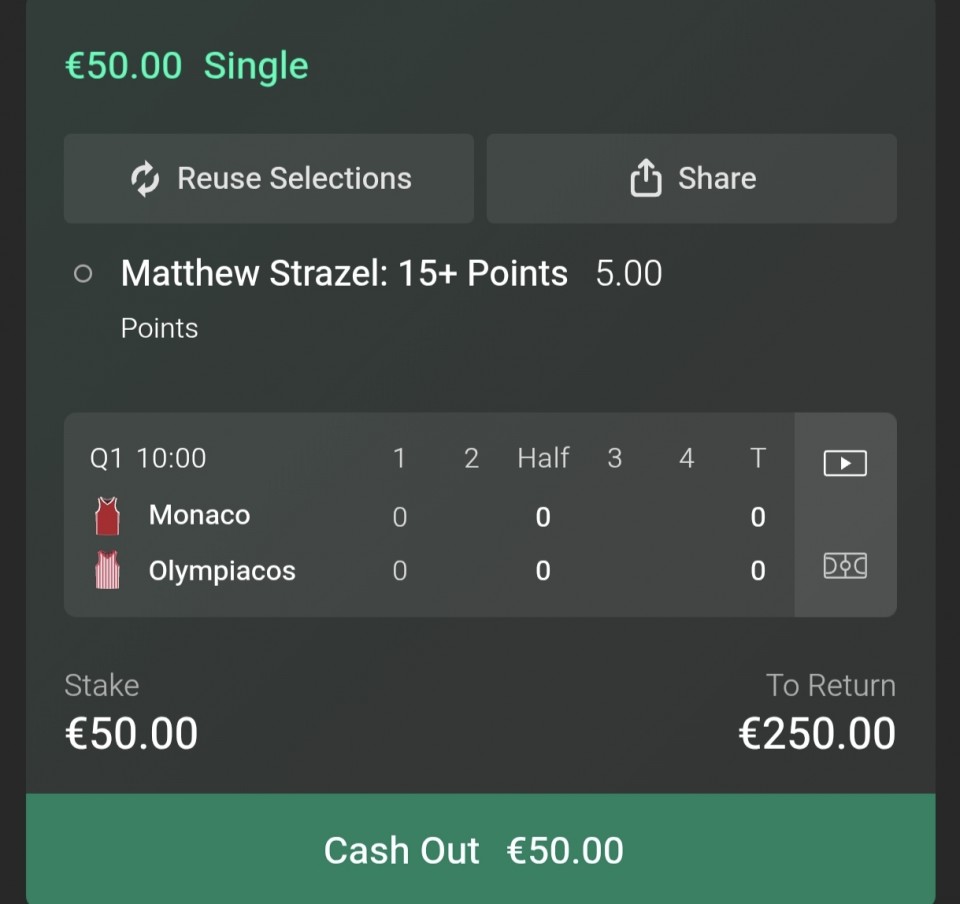This screenshot has height=904, width=960.
Task: Open the live stream video icon
Action: tap(845, 463)
